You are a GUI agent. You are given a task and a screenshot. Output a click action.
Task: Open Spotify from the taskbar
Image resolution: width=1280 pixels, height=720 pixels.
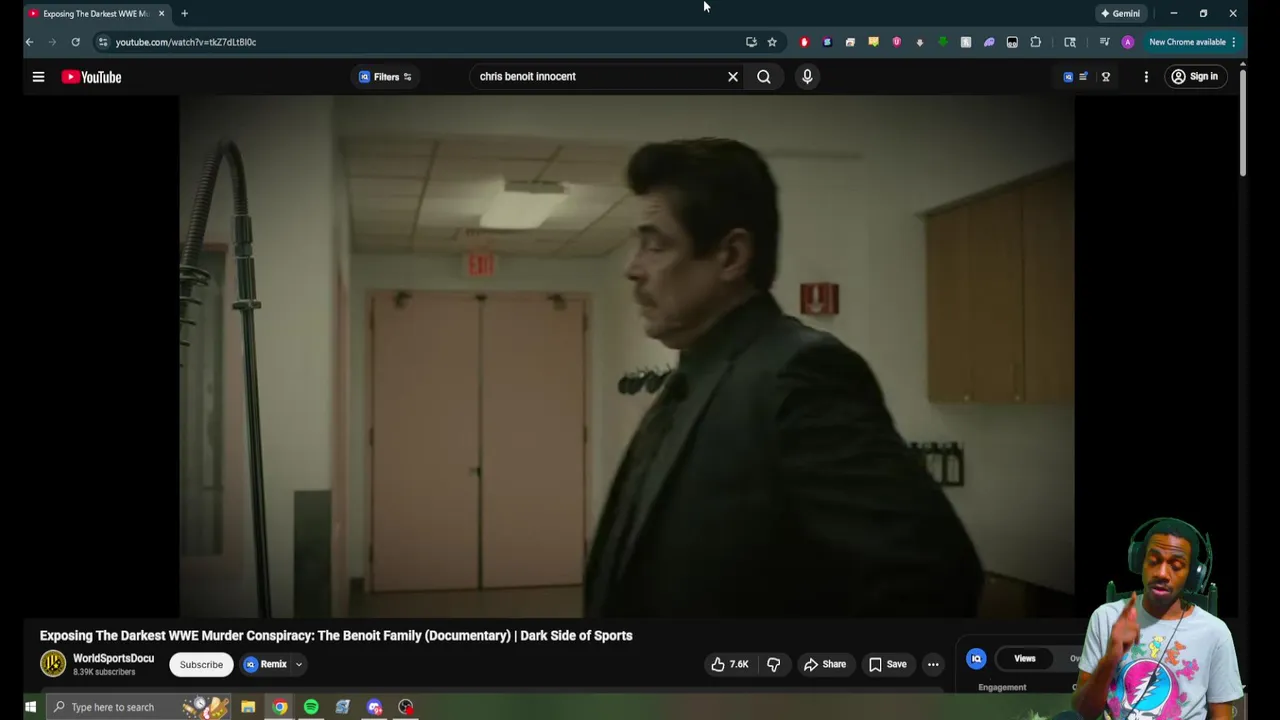[311, 707]
